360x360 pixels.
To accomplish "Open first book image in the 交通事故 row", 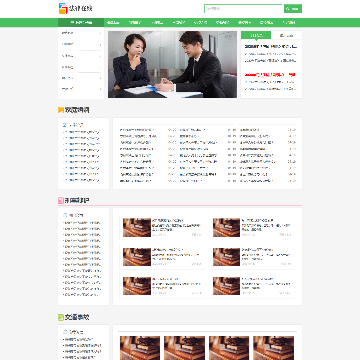I will point(140,348).
